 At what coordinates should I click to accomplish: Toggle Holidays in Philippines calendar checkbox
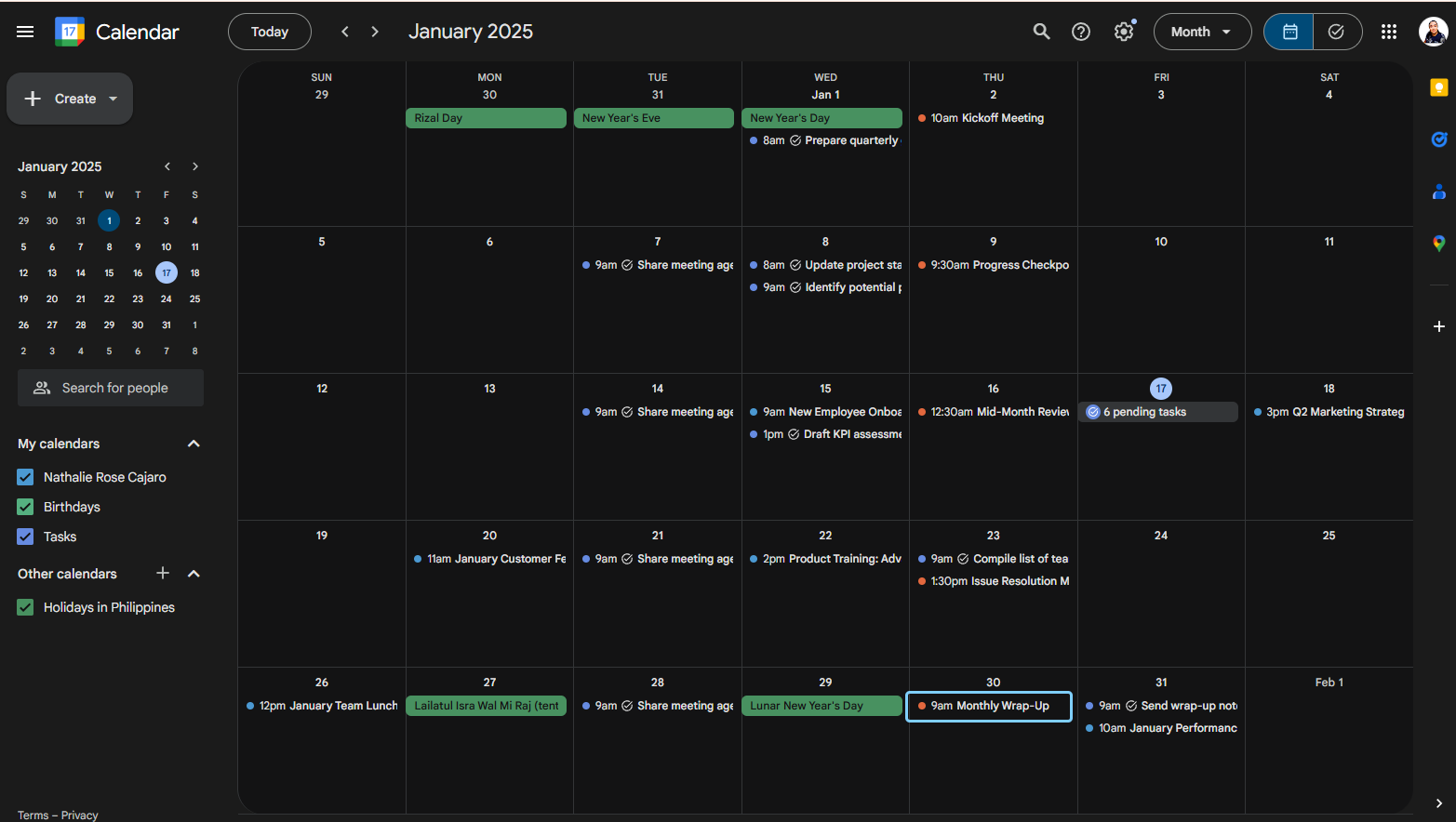point(25,607)
